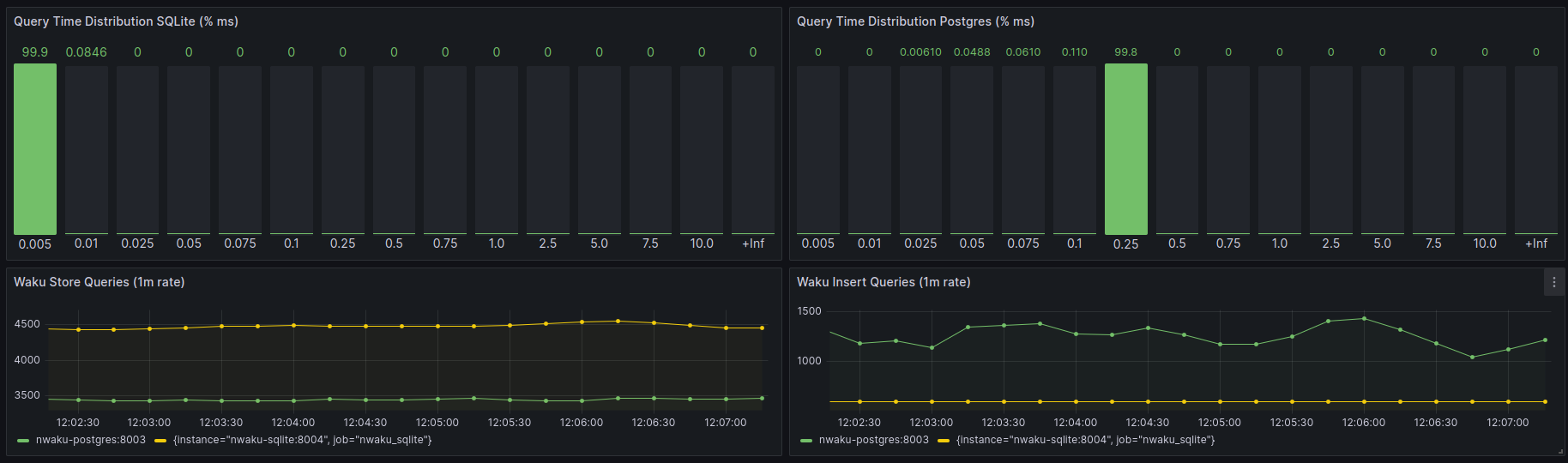Expand the Waku Store Queries title menu
Image resolution: width=1568 pixels, height=463 pixels.
point(99,282)
